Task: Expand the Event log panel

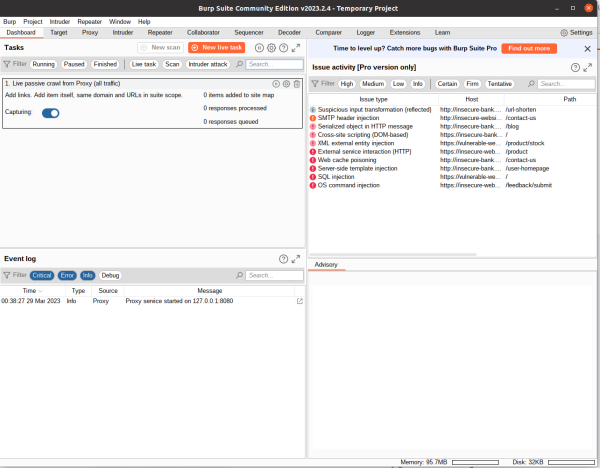Action: 296,259
